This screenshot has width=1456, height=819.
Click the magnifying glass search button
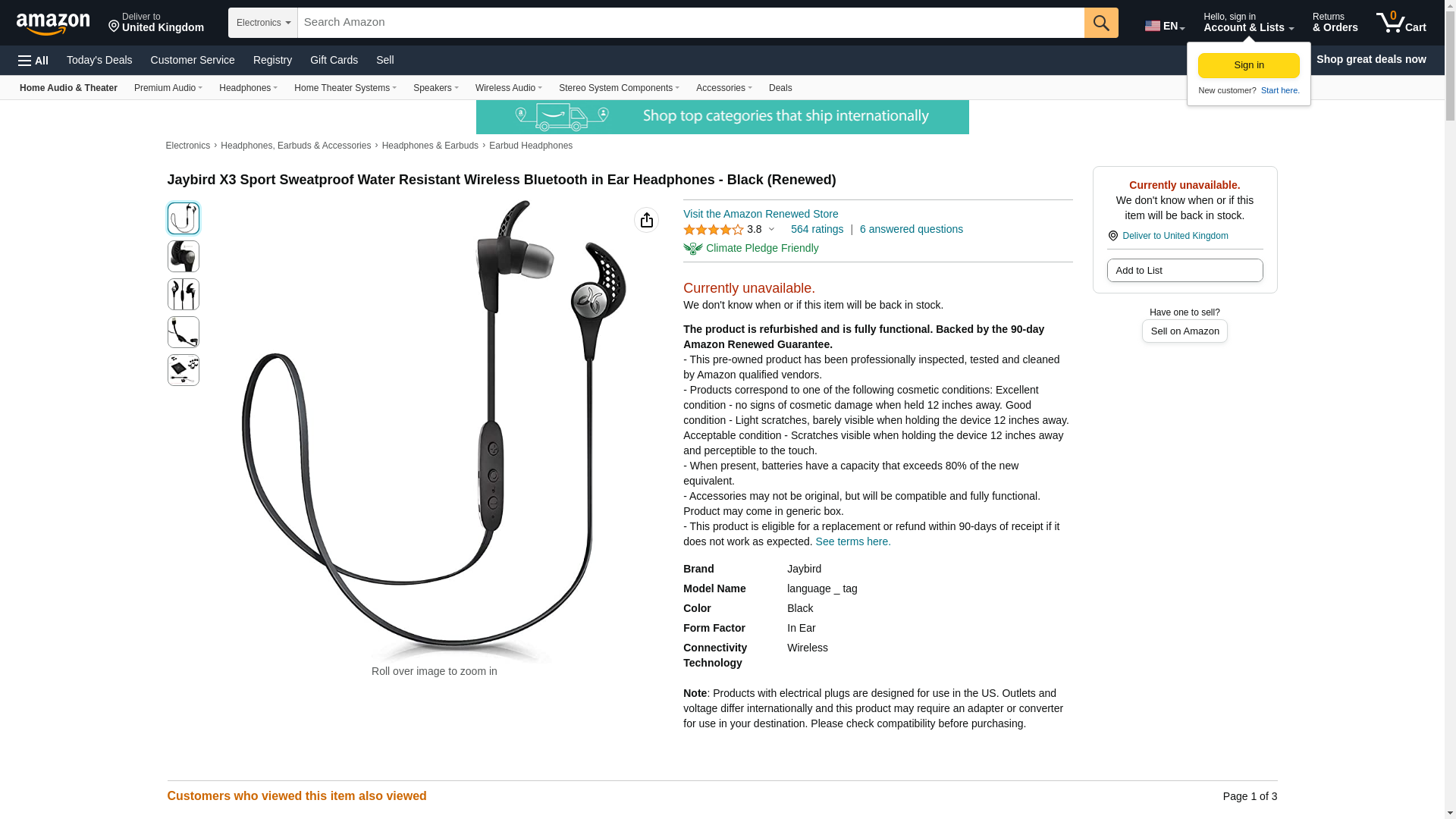1101,23
